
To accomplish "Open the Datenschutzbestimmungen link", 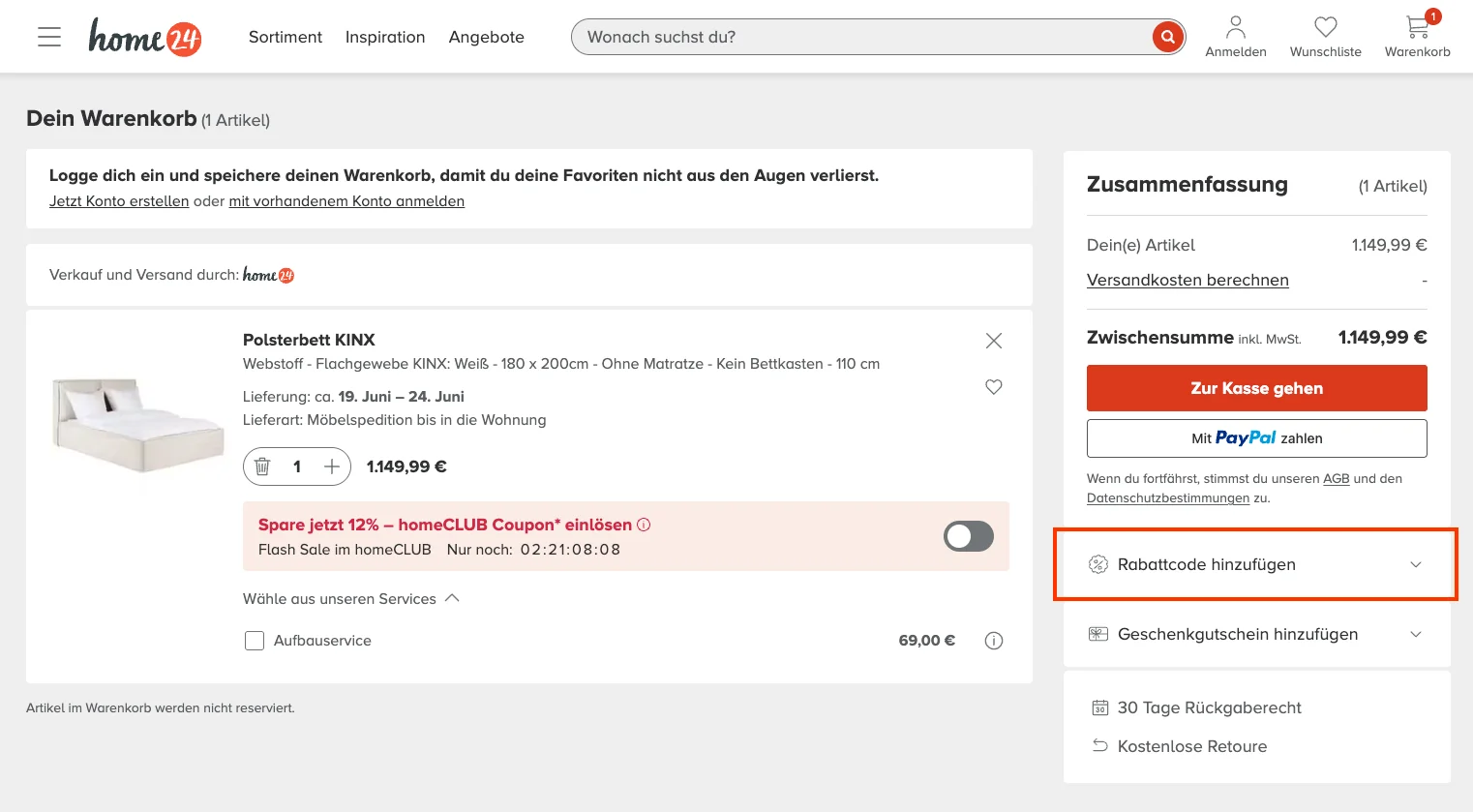I will 1168,498.
